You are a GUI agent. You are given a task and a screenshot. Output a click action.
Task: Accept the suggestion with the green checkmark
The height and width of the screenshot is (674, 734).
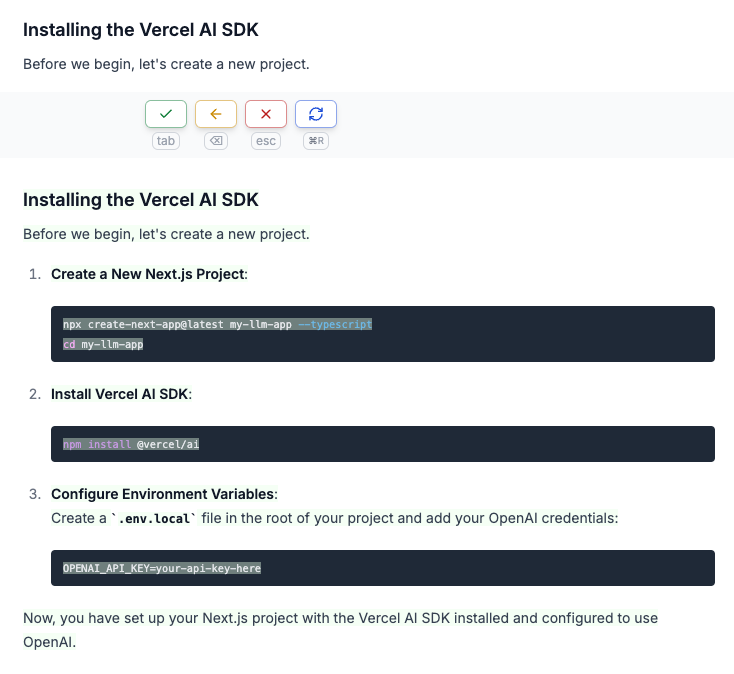point(166,114)
